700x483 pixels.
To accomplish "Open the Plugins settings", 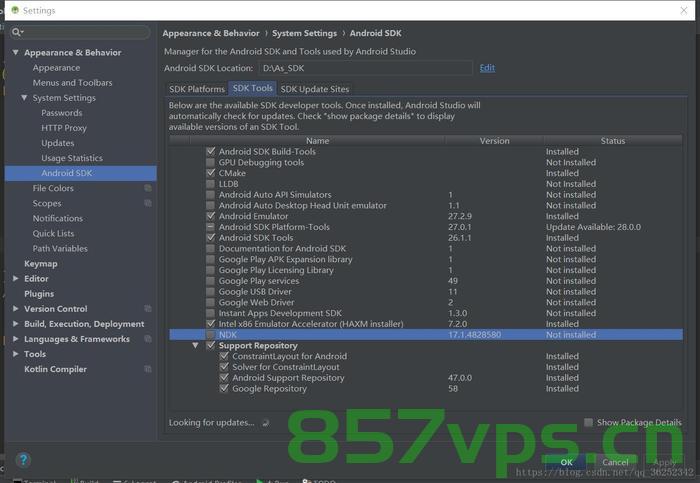I will coord(39,294).
